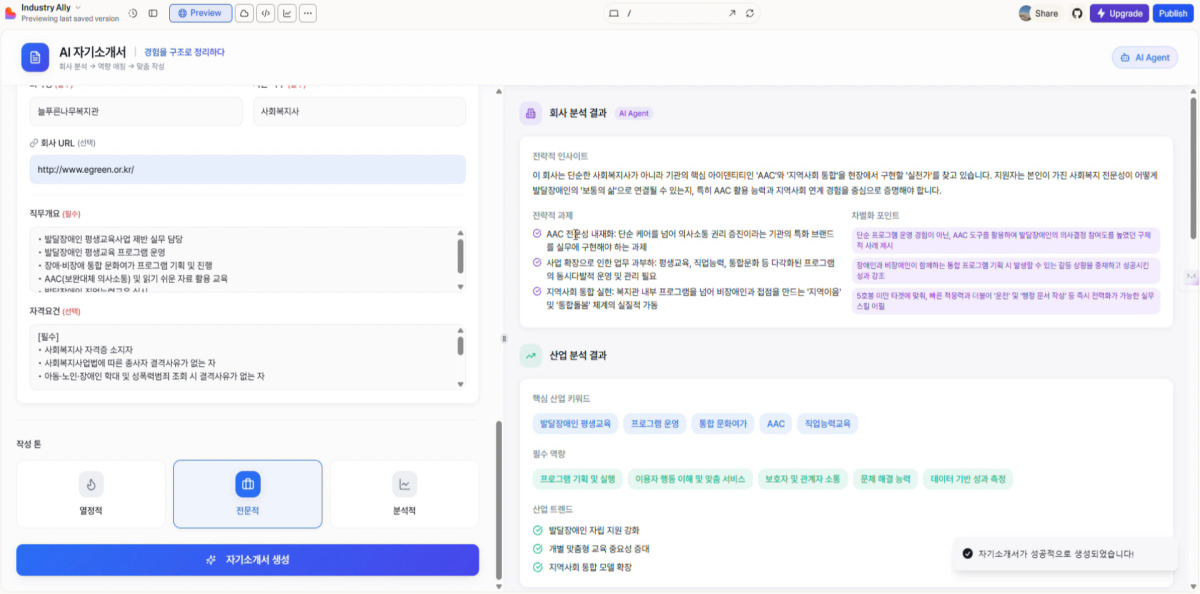Open the device size selector

tap(614, 13)
